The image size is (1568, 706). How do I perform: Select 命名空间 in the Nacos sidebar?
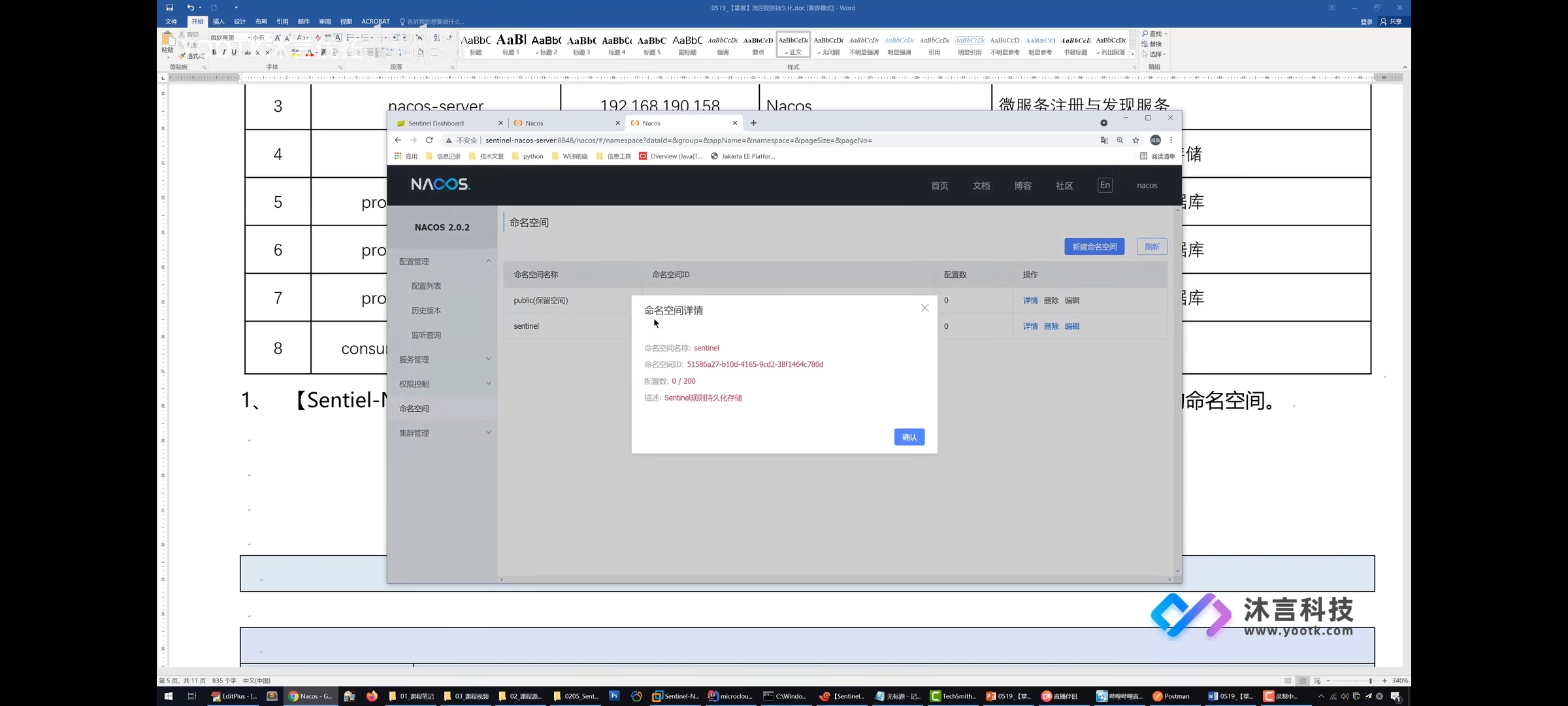414,409
